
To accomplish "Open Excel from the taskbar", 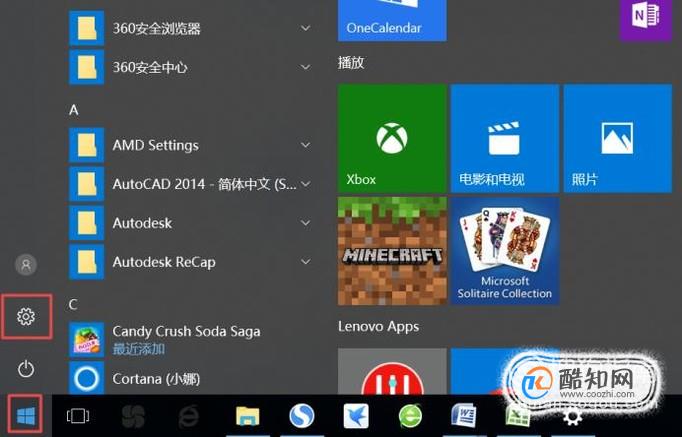I will click(x=518, y=416).
